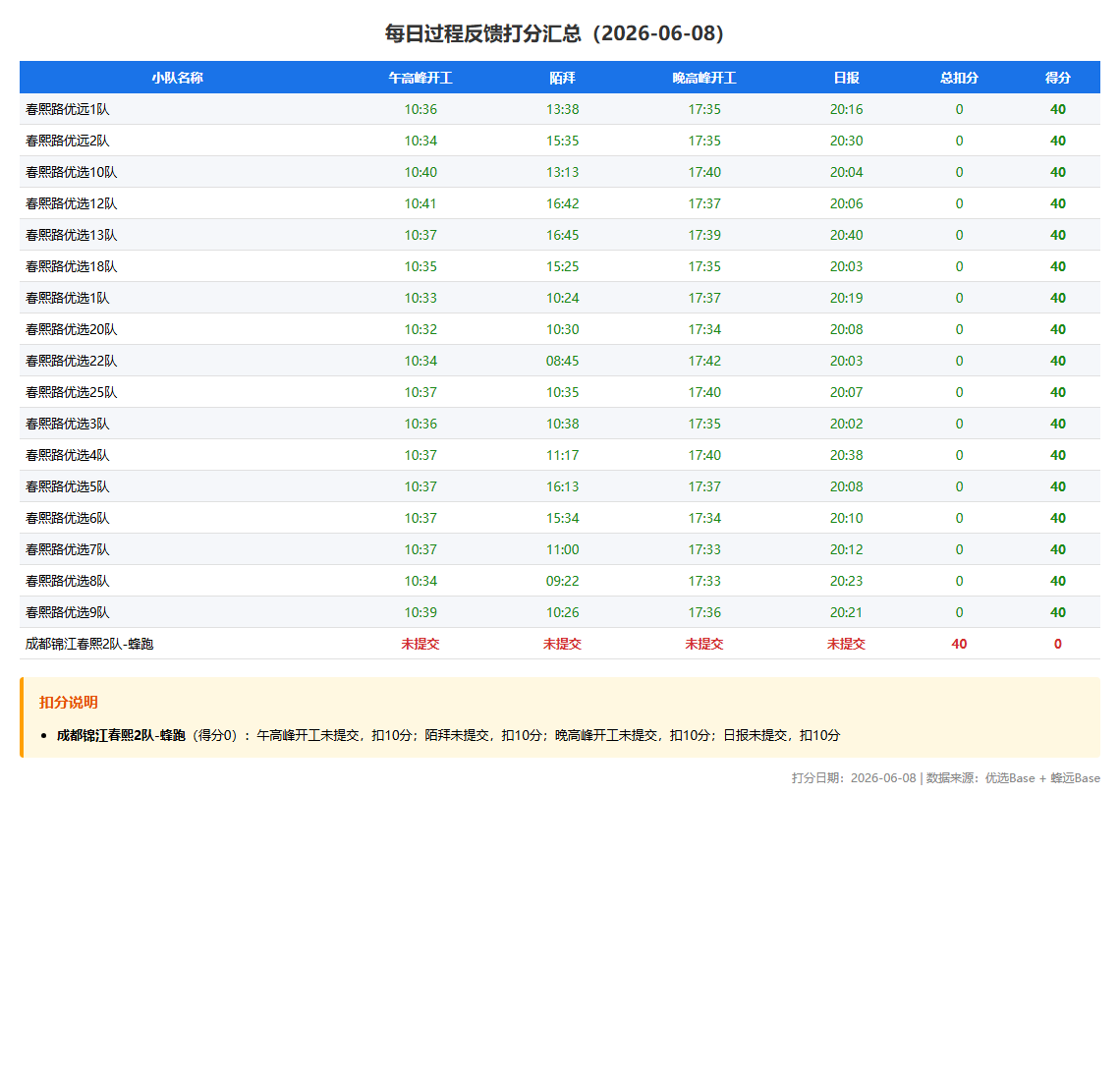Click footer text 数据来源：优选Base + 蜂远Base
Screen dimensions: 1120x1081
coord(1013,778)
